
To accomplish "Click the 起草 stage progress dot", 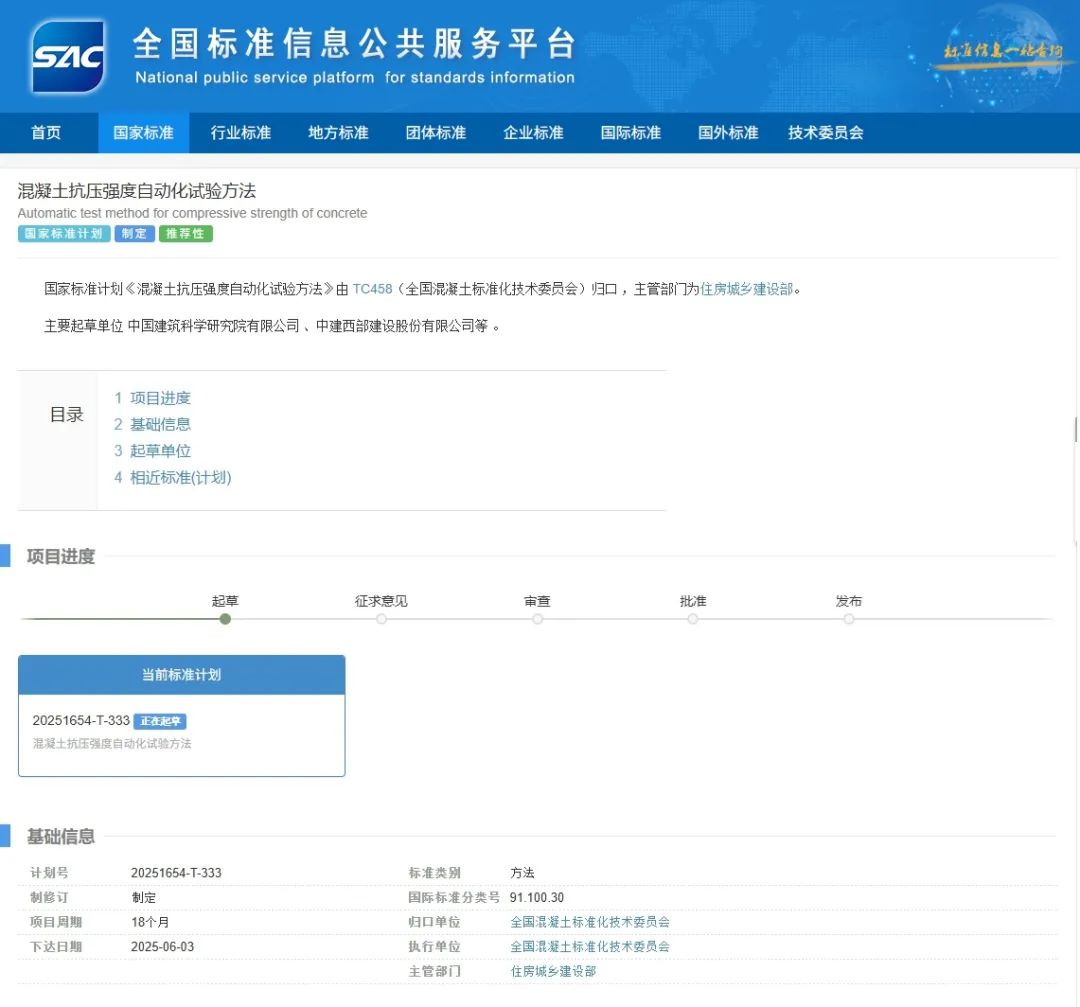I will click(x=225, y=619).
